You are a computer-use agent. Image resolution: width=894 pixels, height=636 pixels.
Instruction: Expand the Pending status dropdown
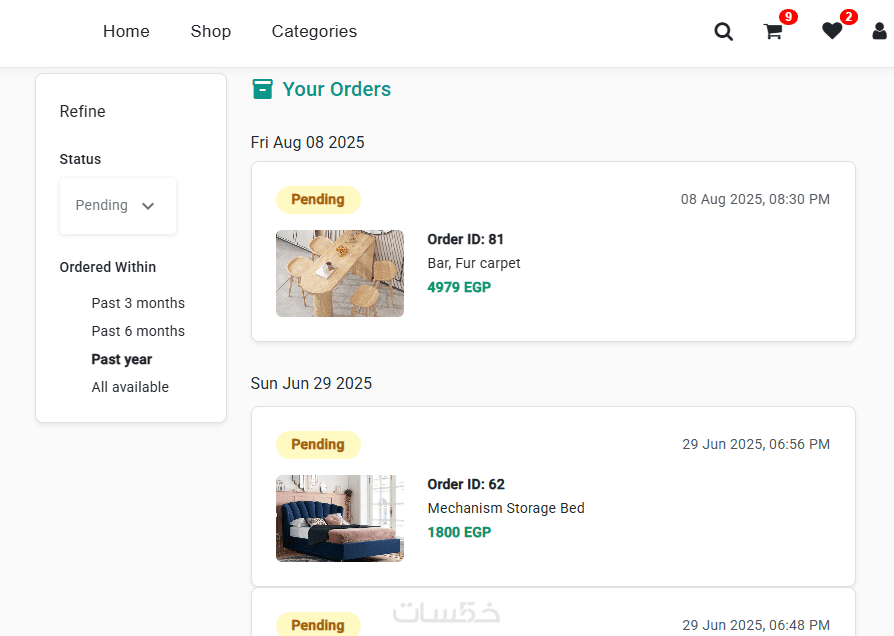[117, 206]
